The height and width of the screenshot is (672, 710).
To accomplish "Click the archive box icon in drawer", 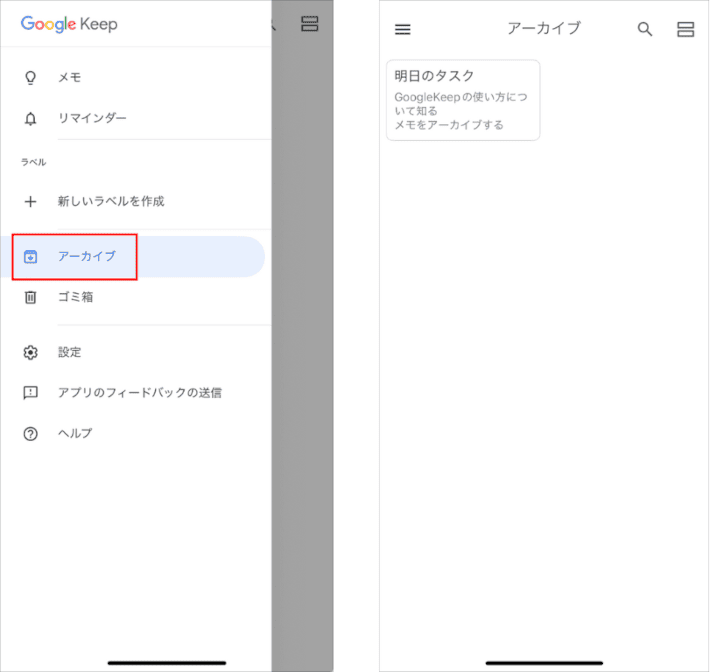I will 30,257.
